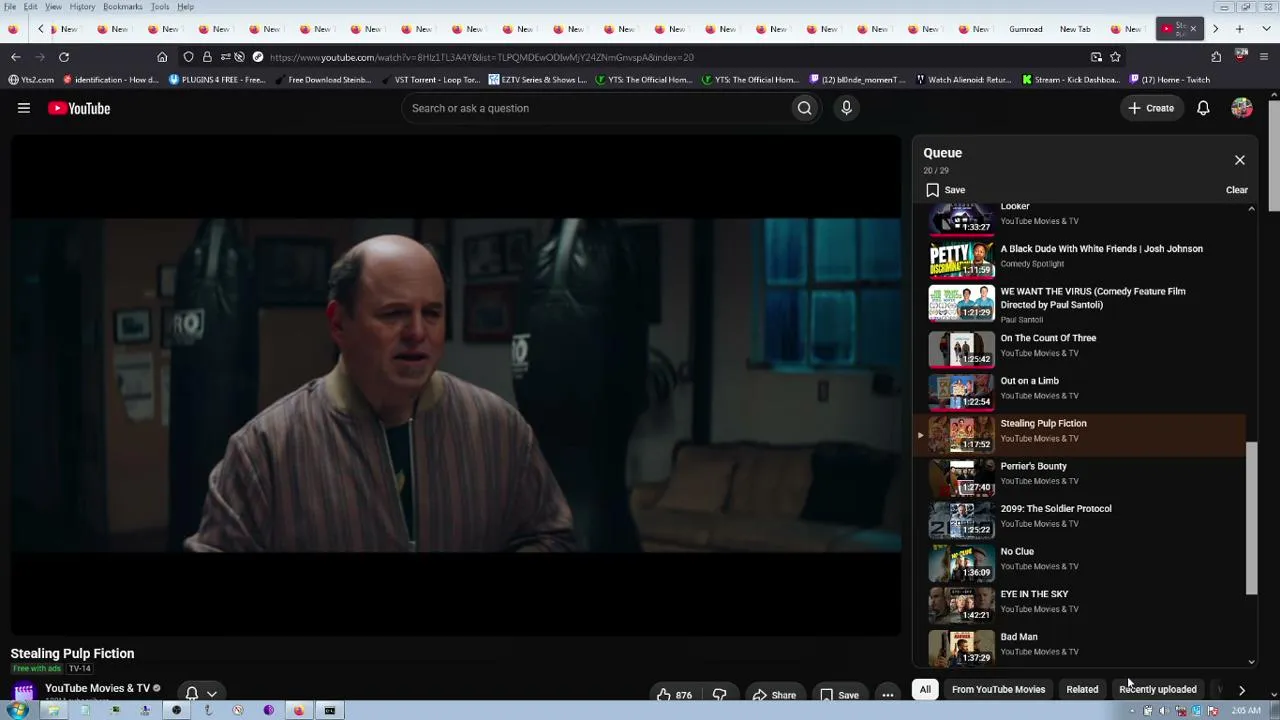
Task: Click the YouTube Movies & TV channel avatar
Action: point(23,692)
